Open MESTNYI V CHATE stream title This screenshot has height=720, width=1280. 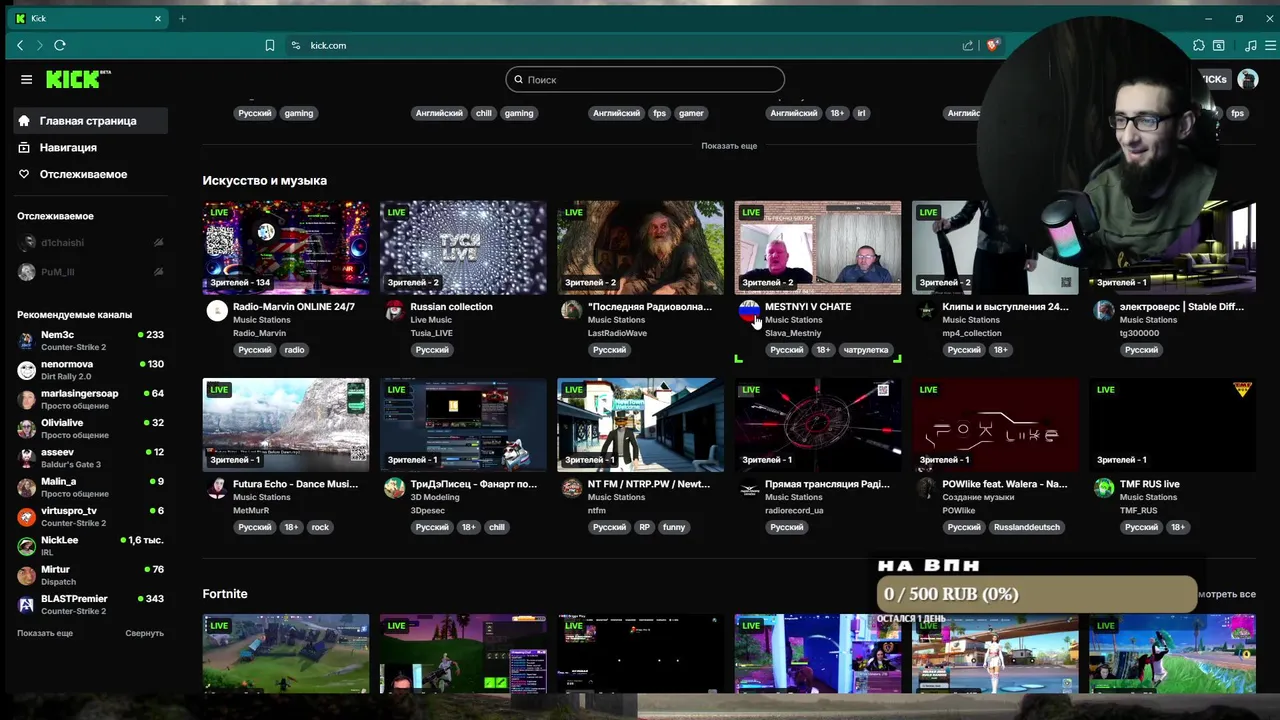tap(808, 307)
